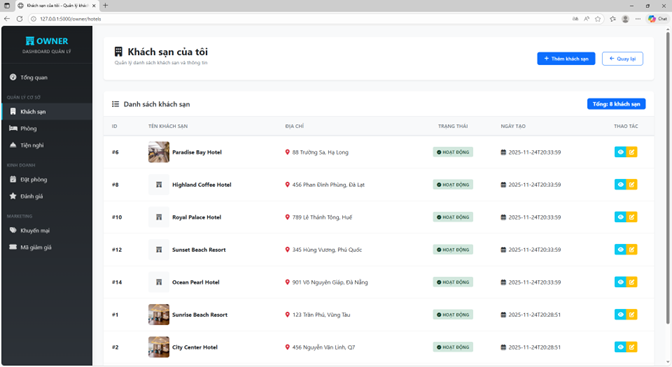Click Tổng: 8 khách sạn badge
The image size is (672, 367).
616,104
